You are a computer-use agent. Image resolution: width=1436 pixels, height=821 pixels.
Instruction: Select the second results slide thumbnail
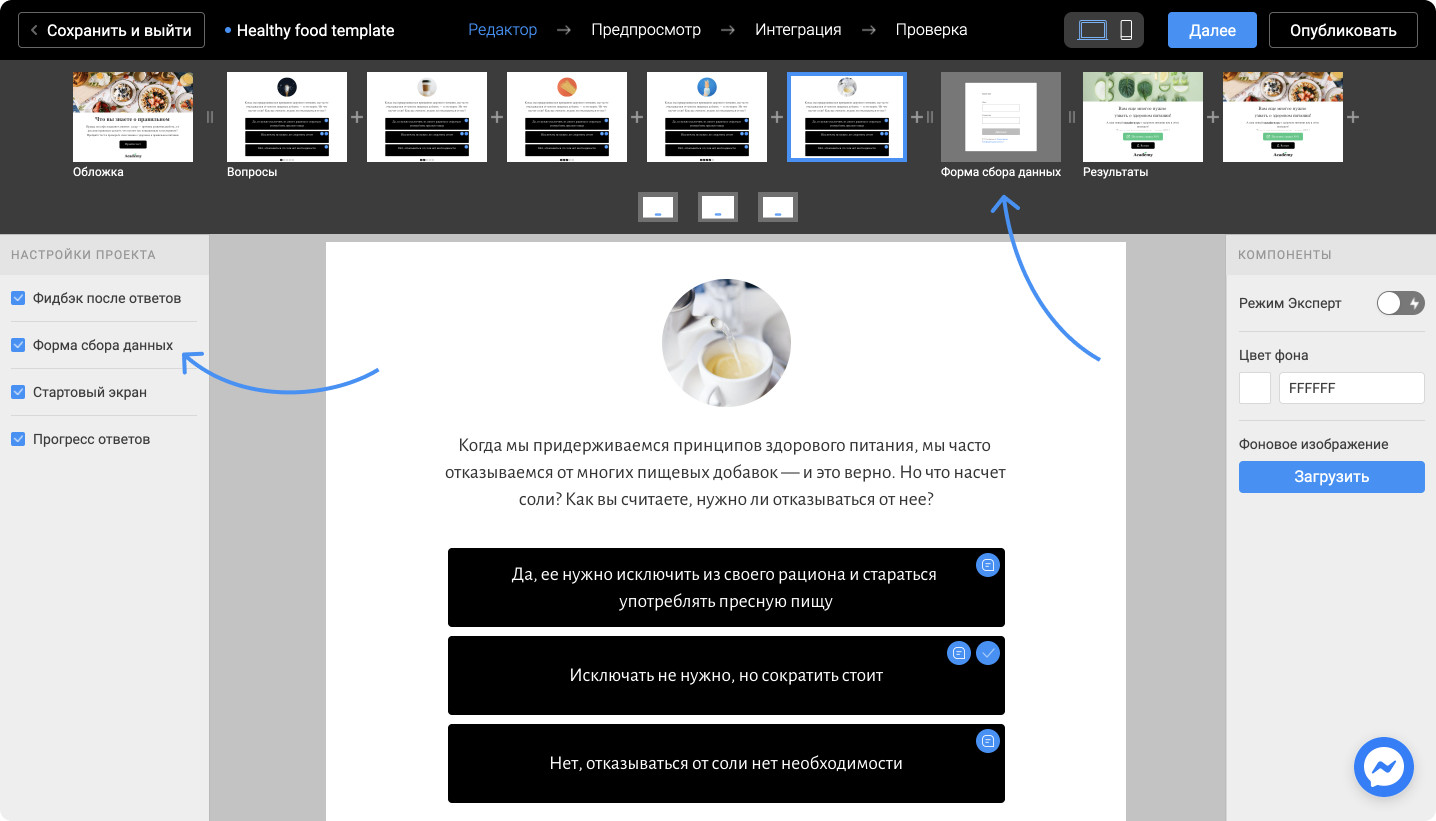1283,117
